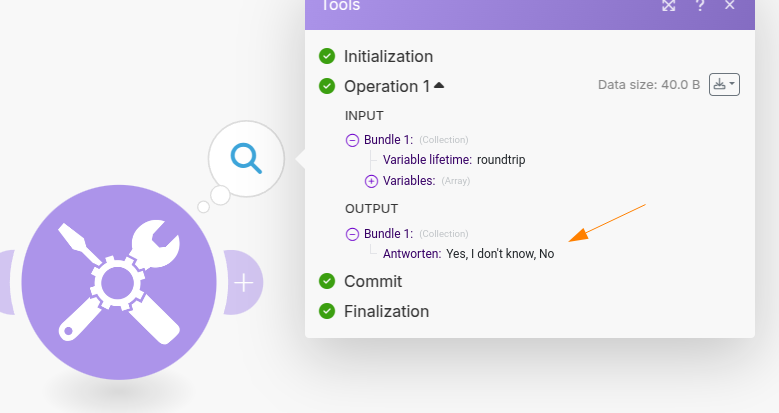The image size is (779, 413).
Task: Expand the Variables array
Action: click(x=371, y=181)
